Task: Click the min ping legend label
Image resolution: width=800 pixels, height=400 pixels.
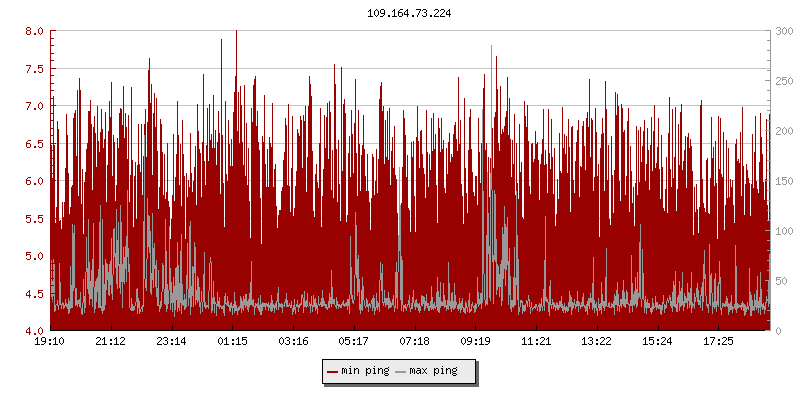Action: (x=364, y=371)
